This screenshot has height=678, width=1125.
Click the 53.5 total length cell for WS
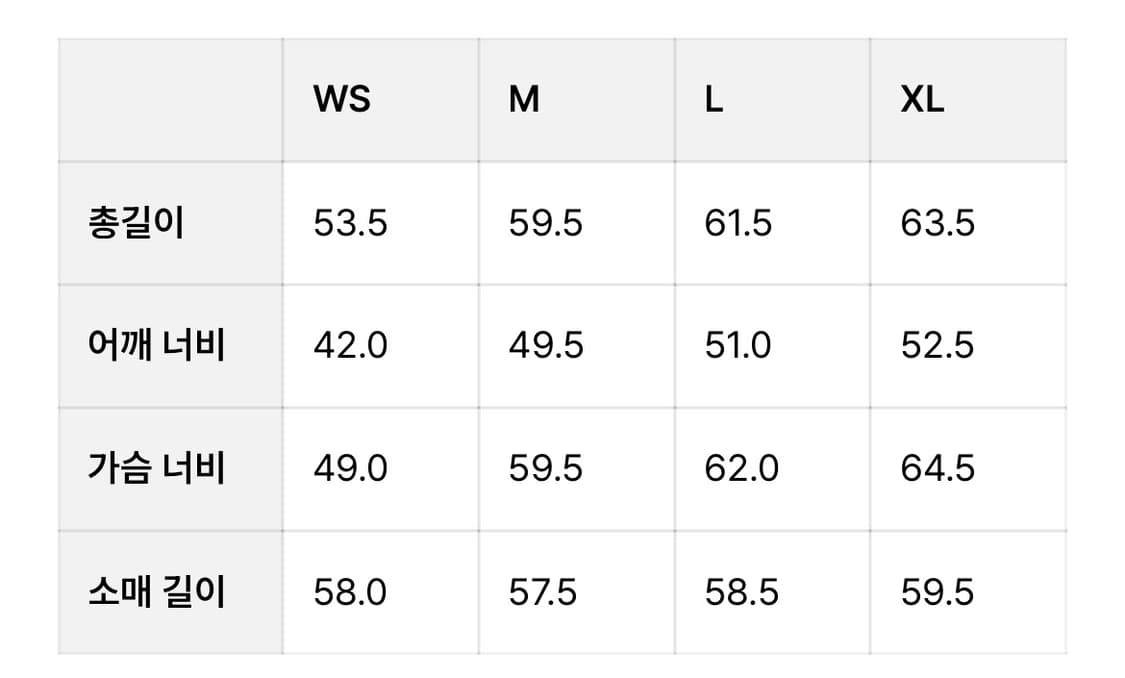point(350,223)
